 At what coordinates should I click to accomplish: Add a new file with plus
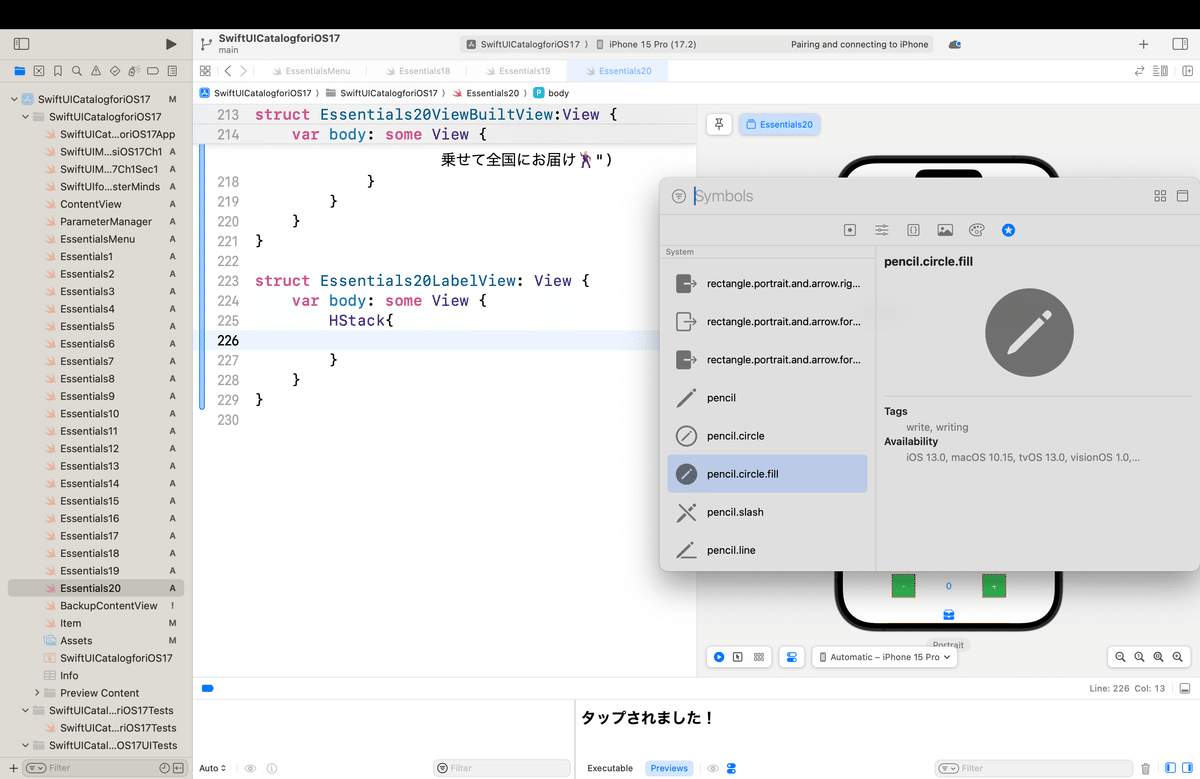coord(12,768)
